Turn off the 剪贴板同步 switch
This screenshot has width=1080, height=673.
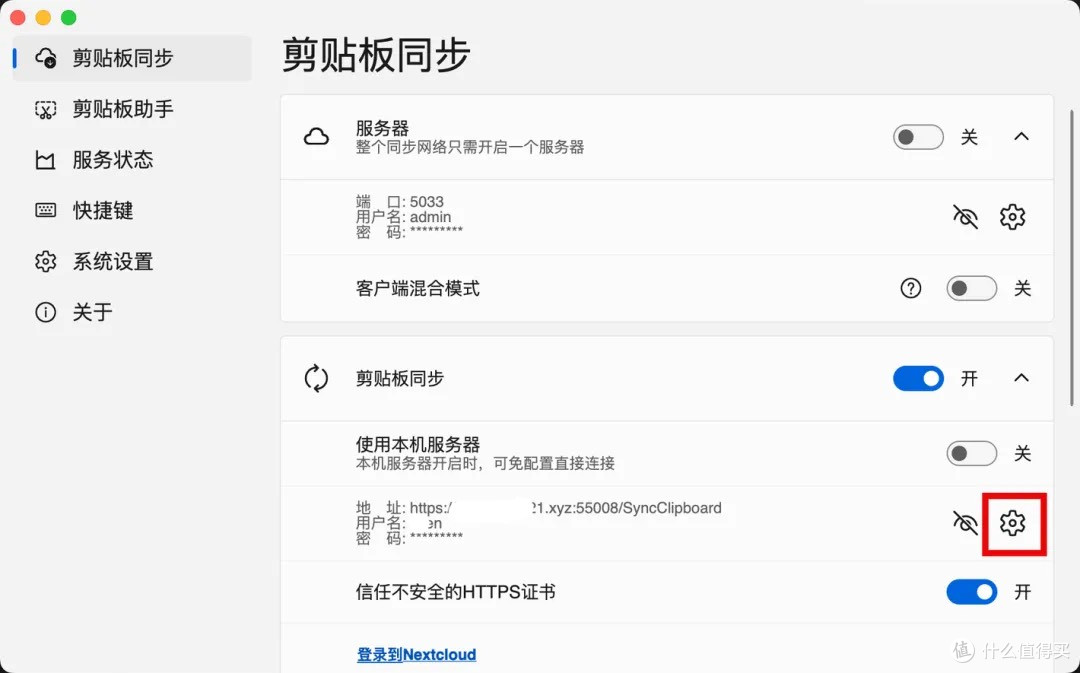(x=918, y=378)
